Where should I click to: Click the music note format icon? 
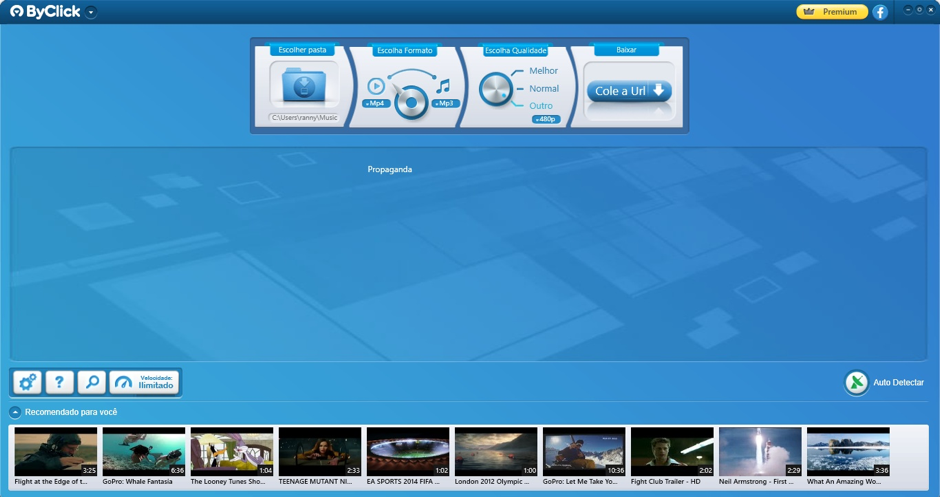(x=443, y=86)
